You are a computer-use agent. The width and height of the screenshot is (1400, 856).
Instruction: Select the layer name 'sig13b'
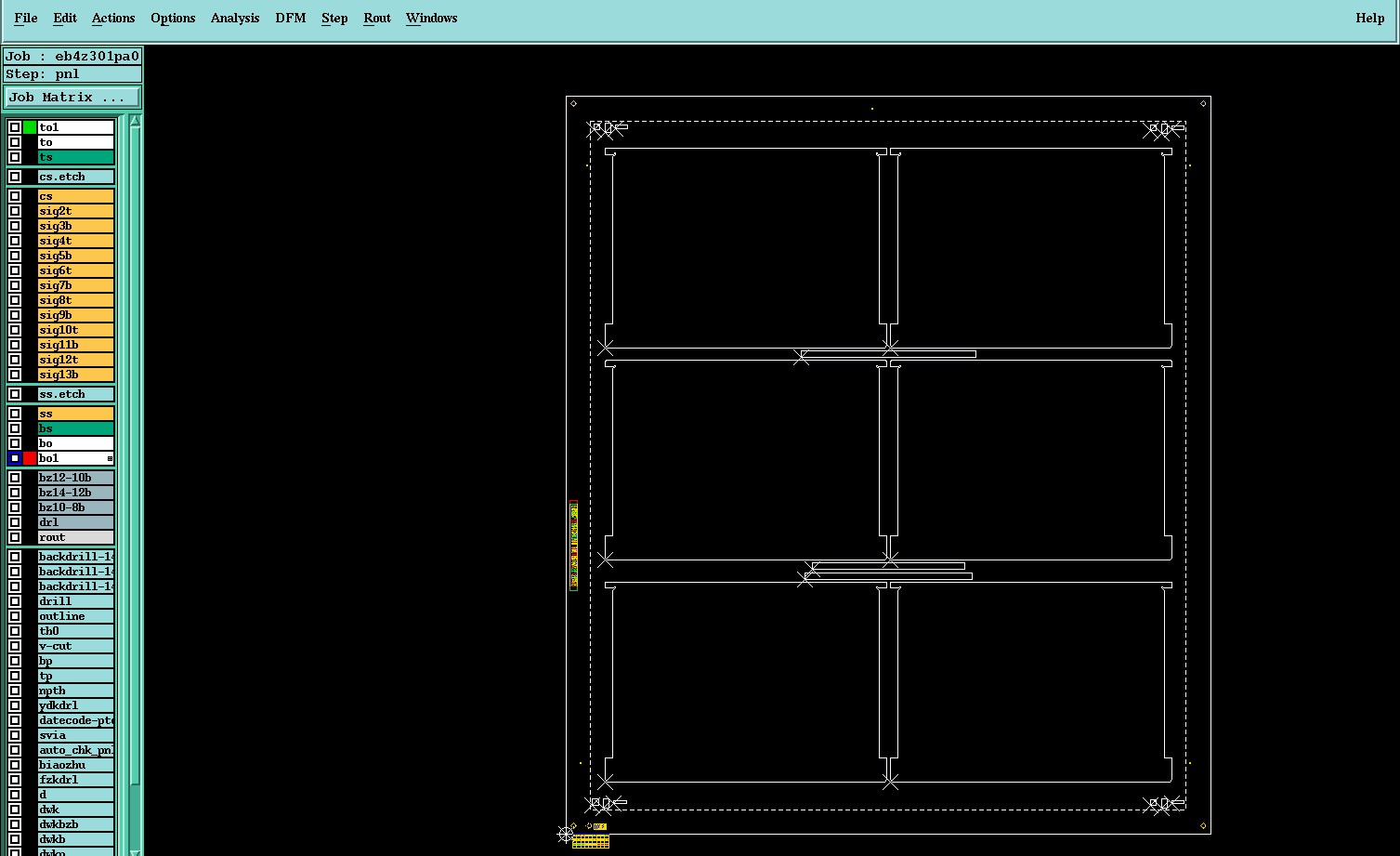[75, 375]
